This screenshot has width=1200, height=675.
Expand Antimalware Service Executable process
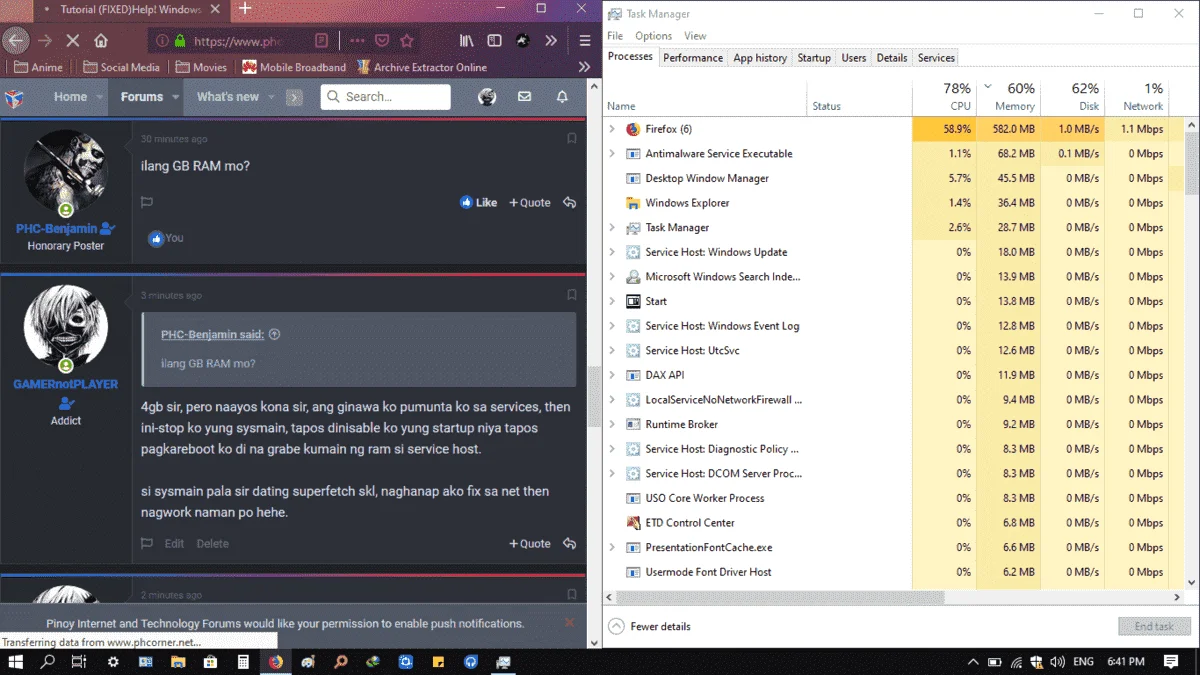pyautogui.click(x=612, y=154)
